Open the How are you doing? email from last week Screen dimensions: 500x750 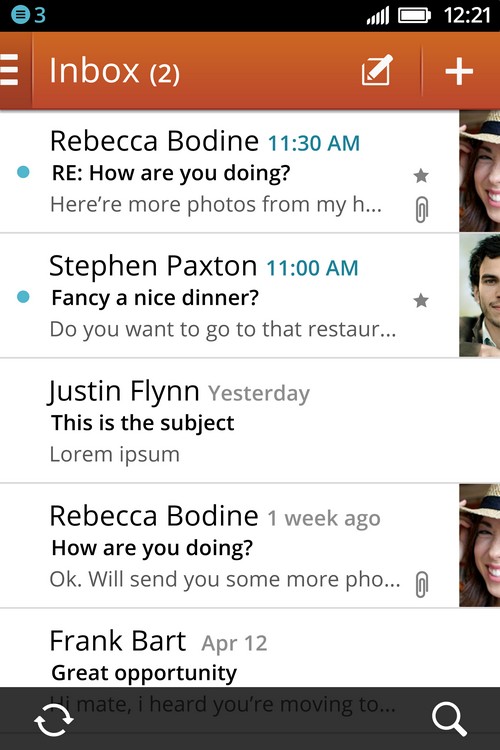(230, 546)
